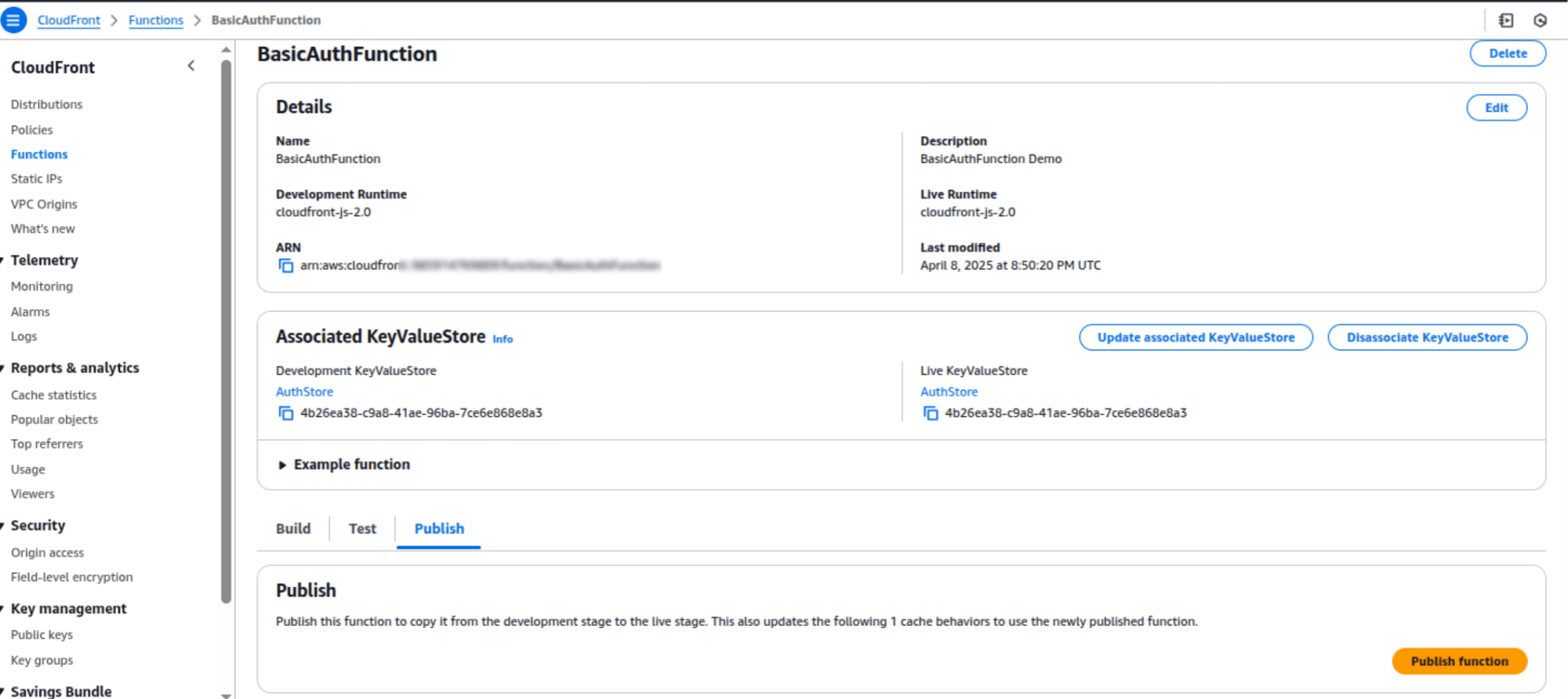Copy the Development KeyValueStore ID
Image resolution: width=1568 pixels, height=699 pixels.
click(x=286, y=413)
